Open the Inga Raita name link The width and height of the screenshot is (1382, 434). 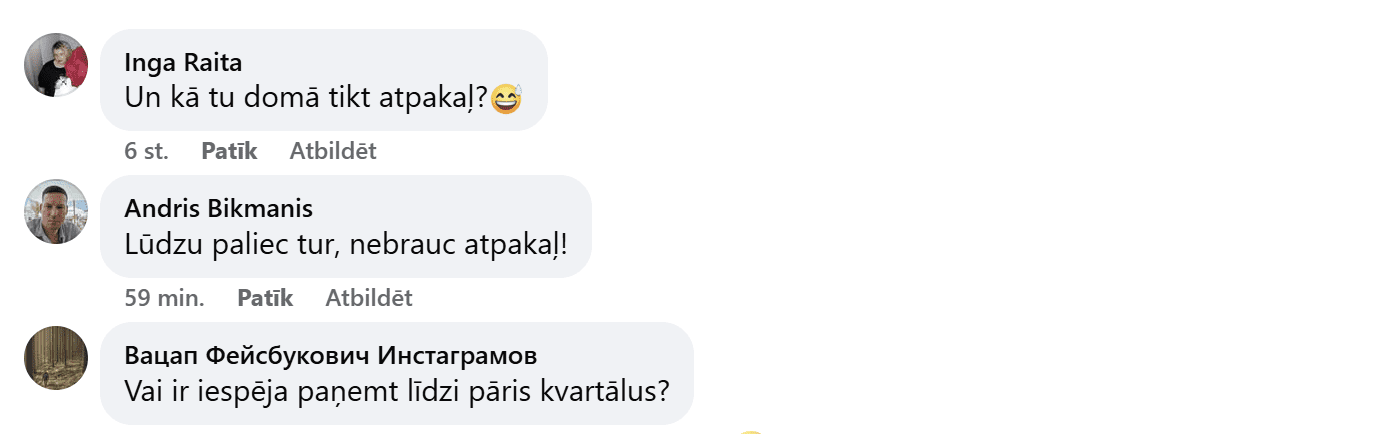click(x=183, y=62)
